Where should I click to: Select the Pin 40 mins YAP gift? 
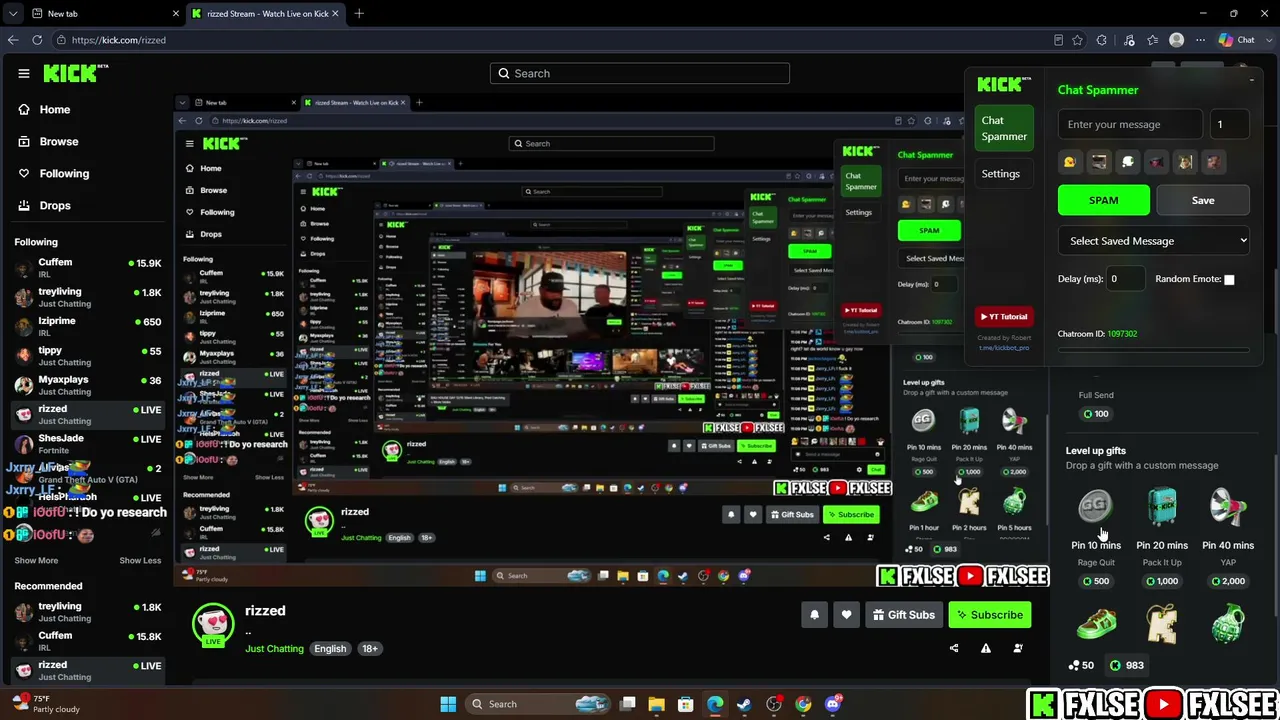[1228, 535]
